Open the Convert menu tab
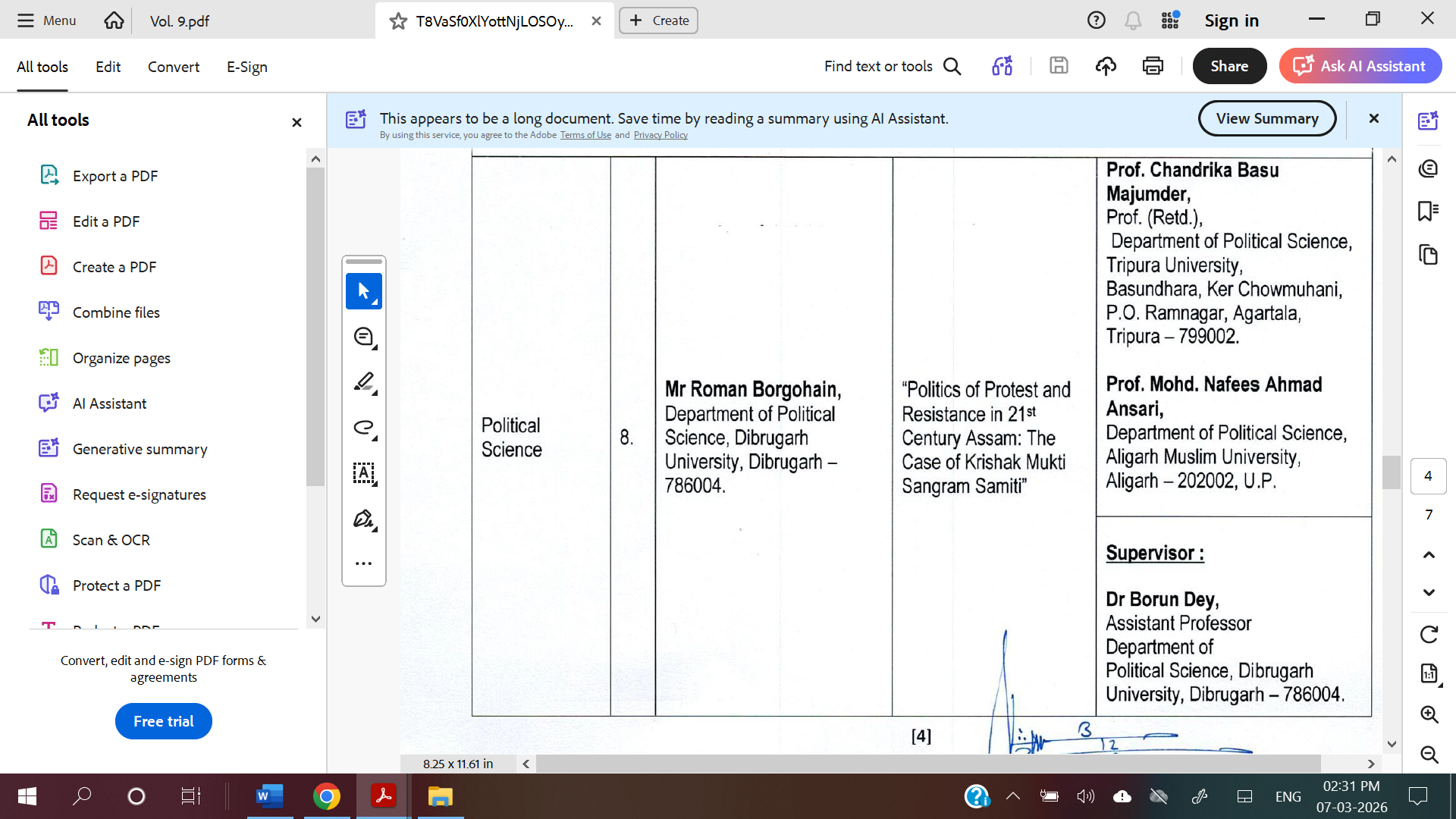This screenshot has width=1456, height=819. pos(173,67)
